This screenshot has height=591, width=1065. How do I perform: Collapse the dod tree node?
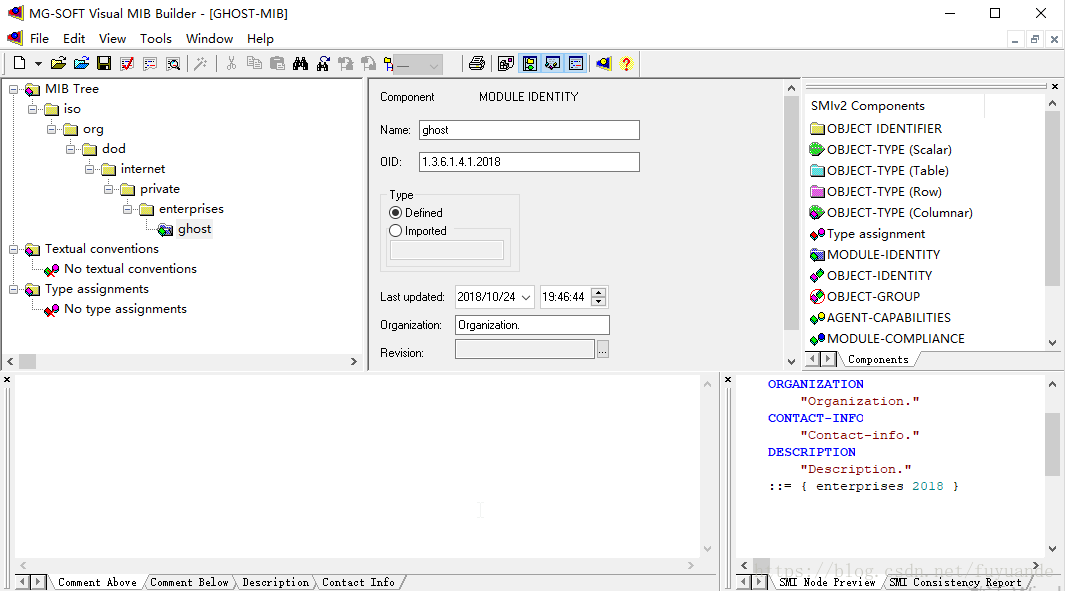(x=70, y=149)
